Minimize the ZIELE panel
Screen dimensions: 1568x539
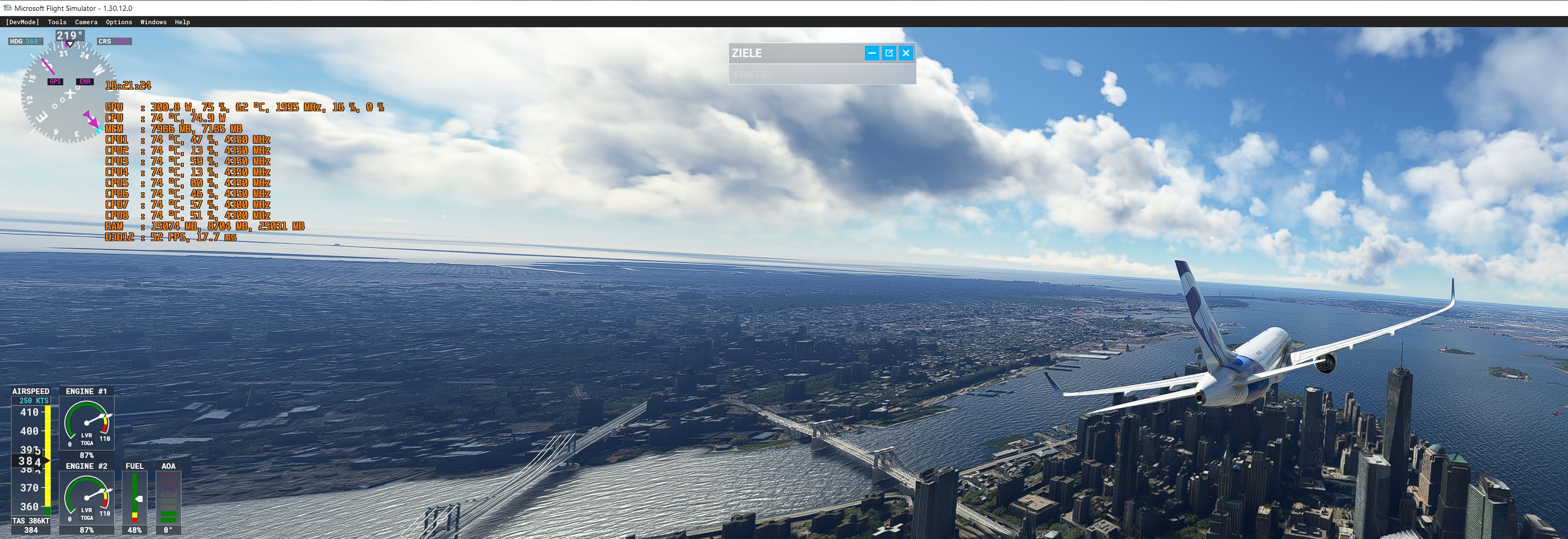(872, 53)
